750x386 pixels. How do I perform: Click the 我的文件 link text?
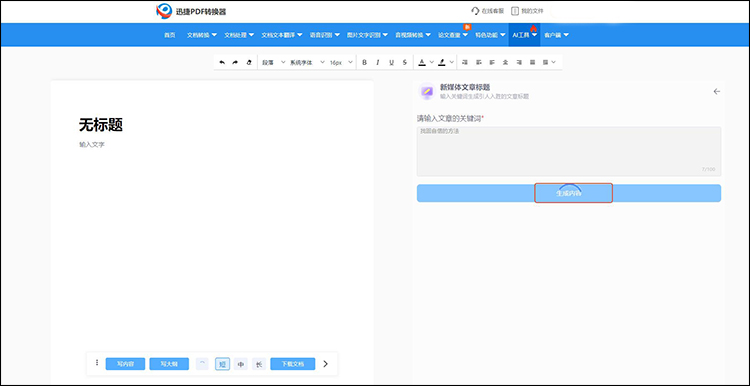[532, 11]
